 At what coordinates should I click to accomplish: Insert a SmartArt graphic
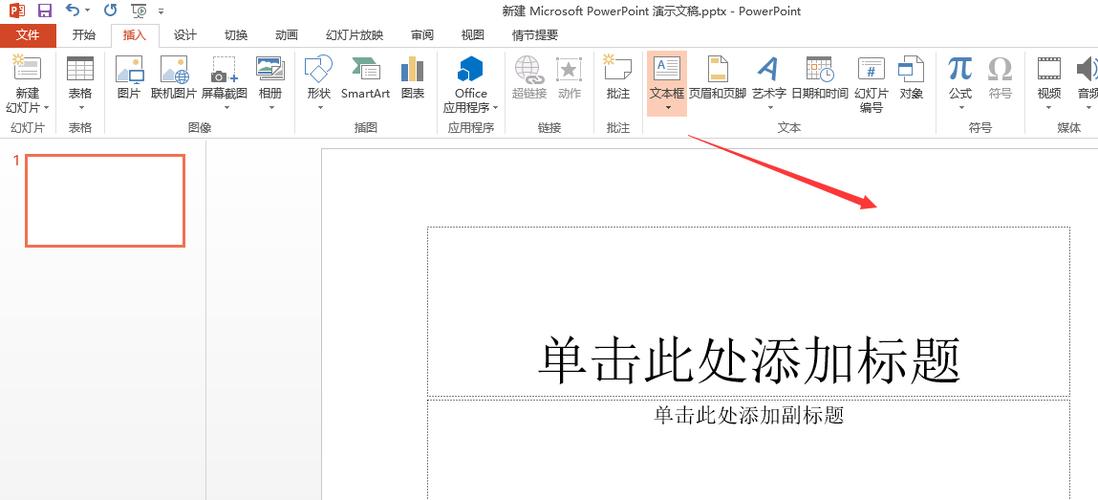coord(366,77)
